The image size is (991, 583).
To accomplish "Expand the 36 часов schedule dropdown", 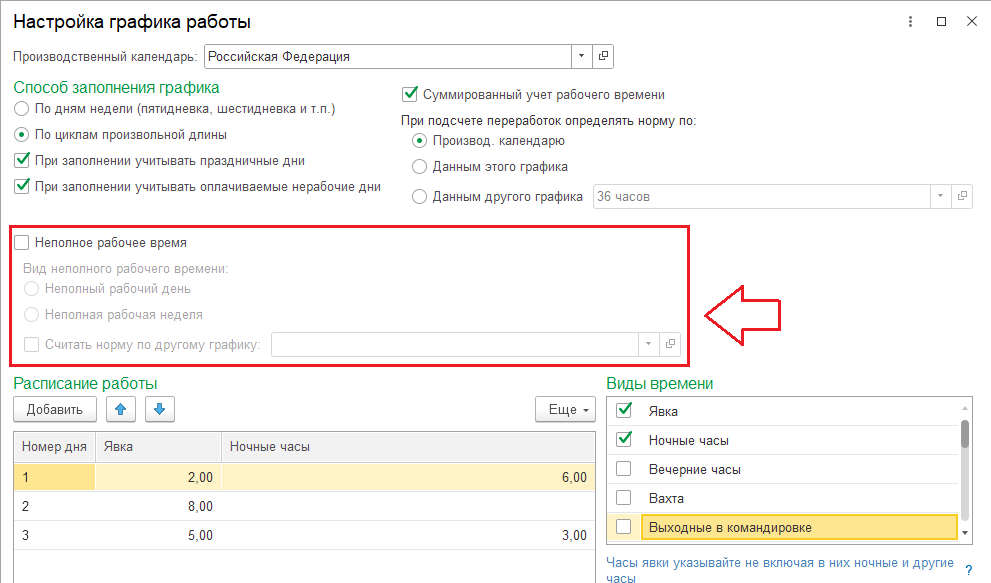I will tap(940, 197).
